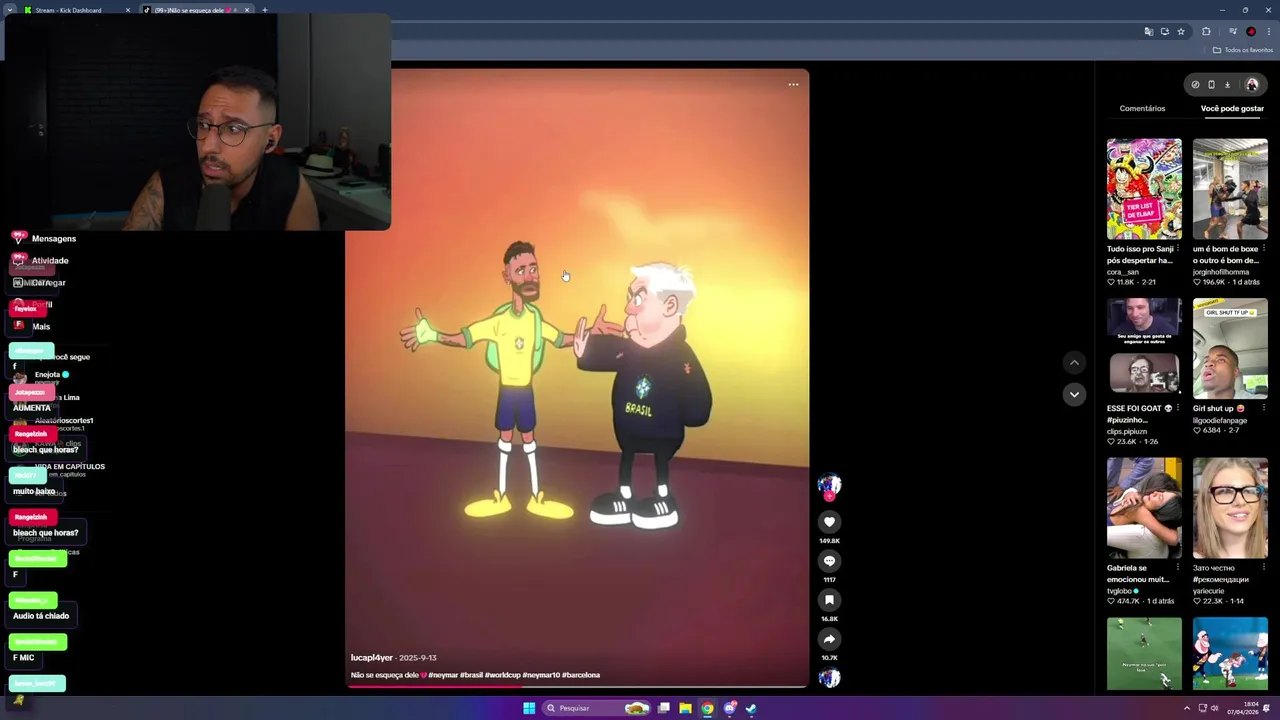
Task: Like the TikTok video with heart icon
Action: click(829, 522)
